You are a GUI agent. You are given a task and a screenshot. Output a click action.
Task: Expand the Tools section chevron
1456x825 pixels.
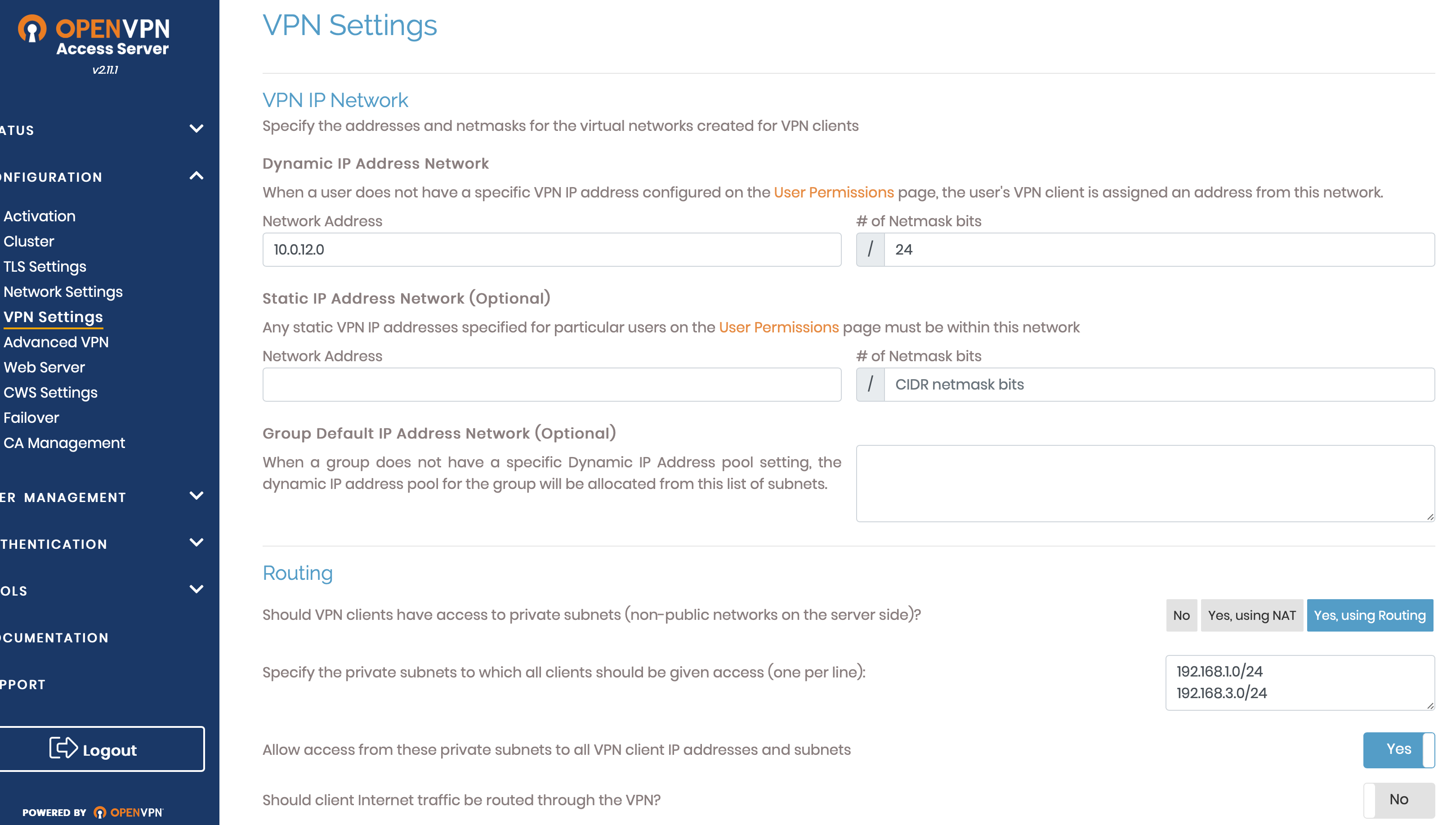pyautogui.click(x=196, y=590)
